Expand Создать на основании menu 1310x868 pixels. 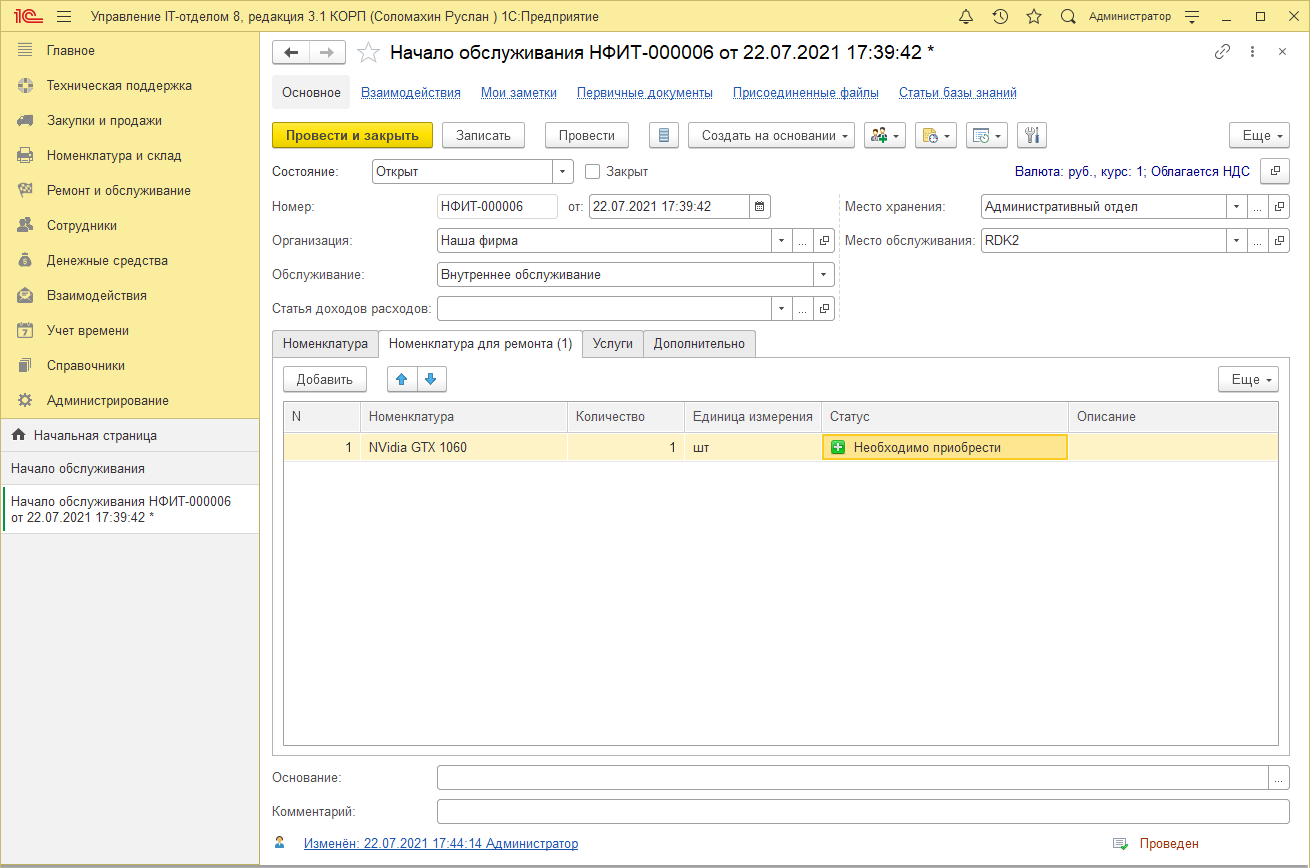point(771,135)
